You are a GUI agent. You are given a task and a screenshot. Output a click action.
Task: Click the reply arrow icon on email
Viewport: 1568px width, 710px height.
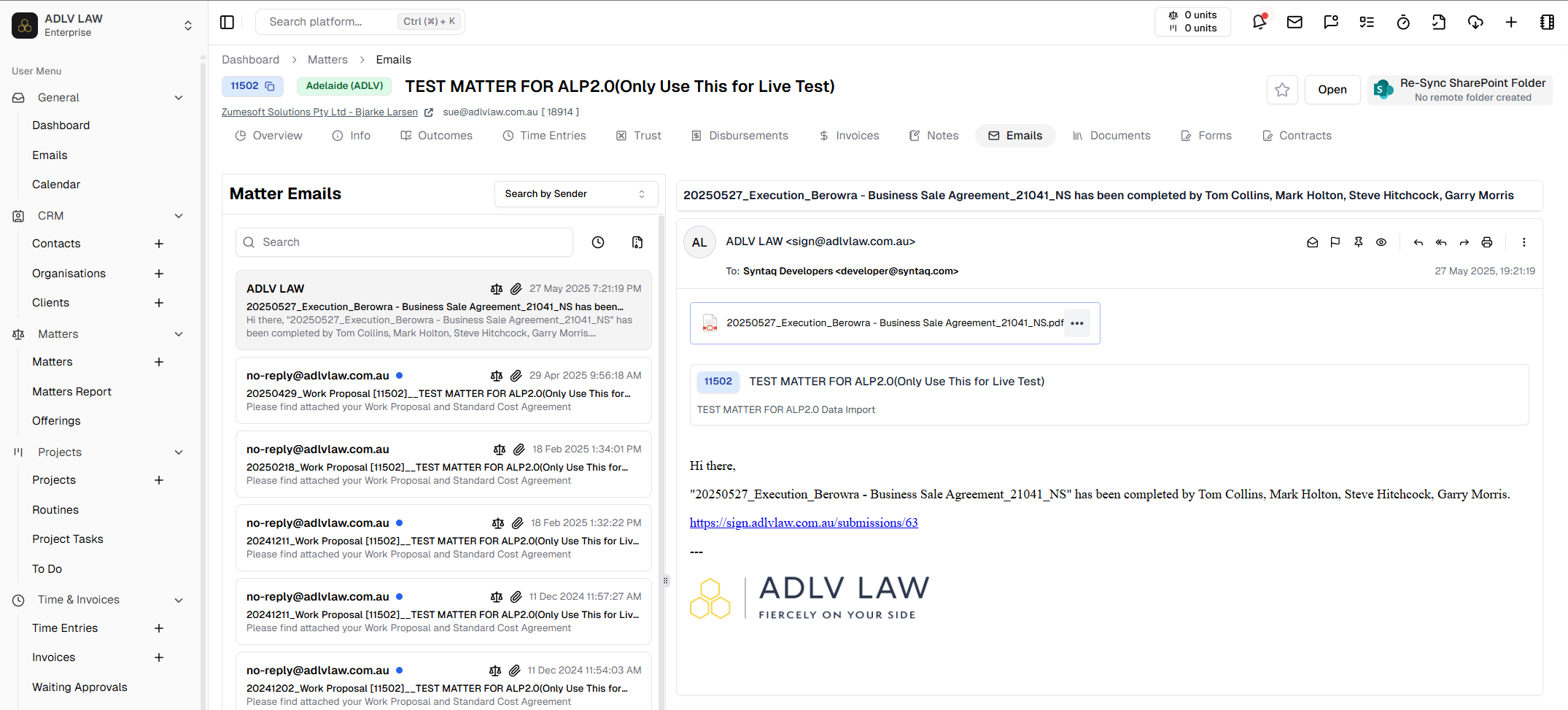click(1418, 242)
